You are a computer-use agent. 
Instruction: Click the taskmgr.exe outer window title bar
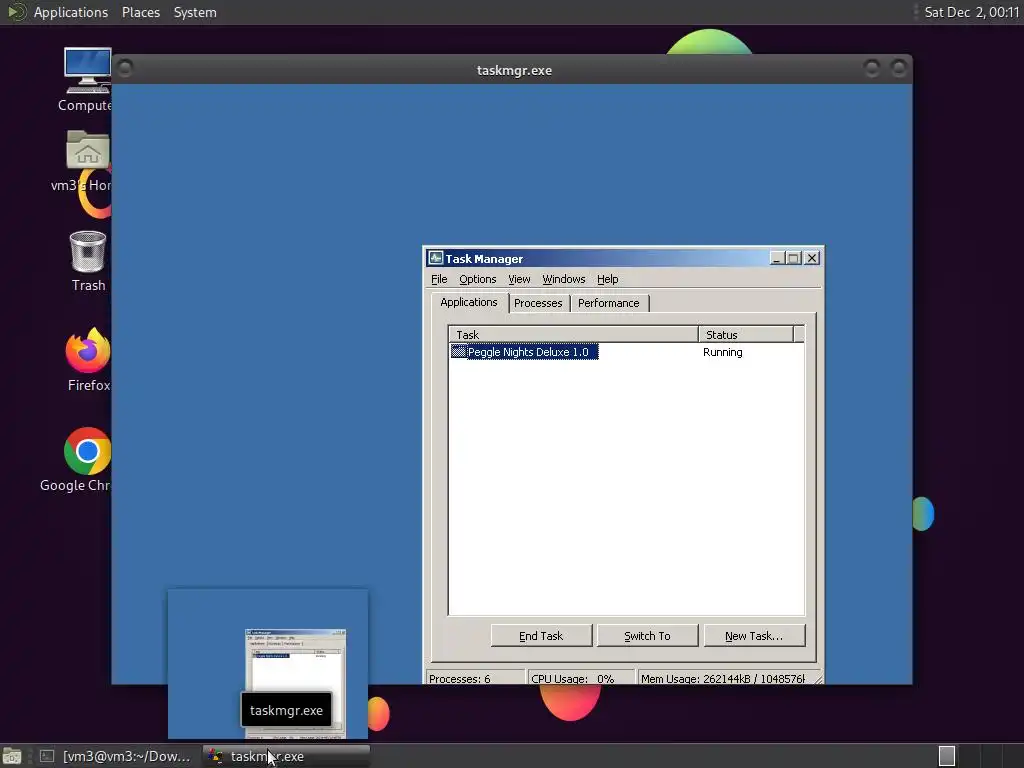point(513,70)
